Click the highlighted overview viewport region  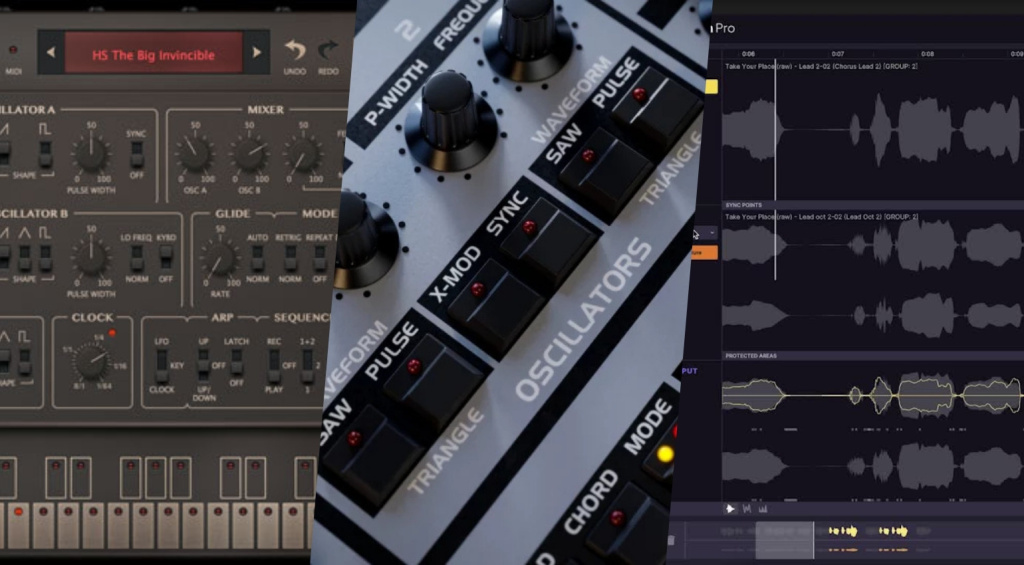pos(784,540)
